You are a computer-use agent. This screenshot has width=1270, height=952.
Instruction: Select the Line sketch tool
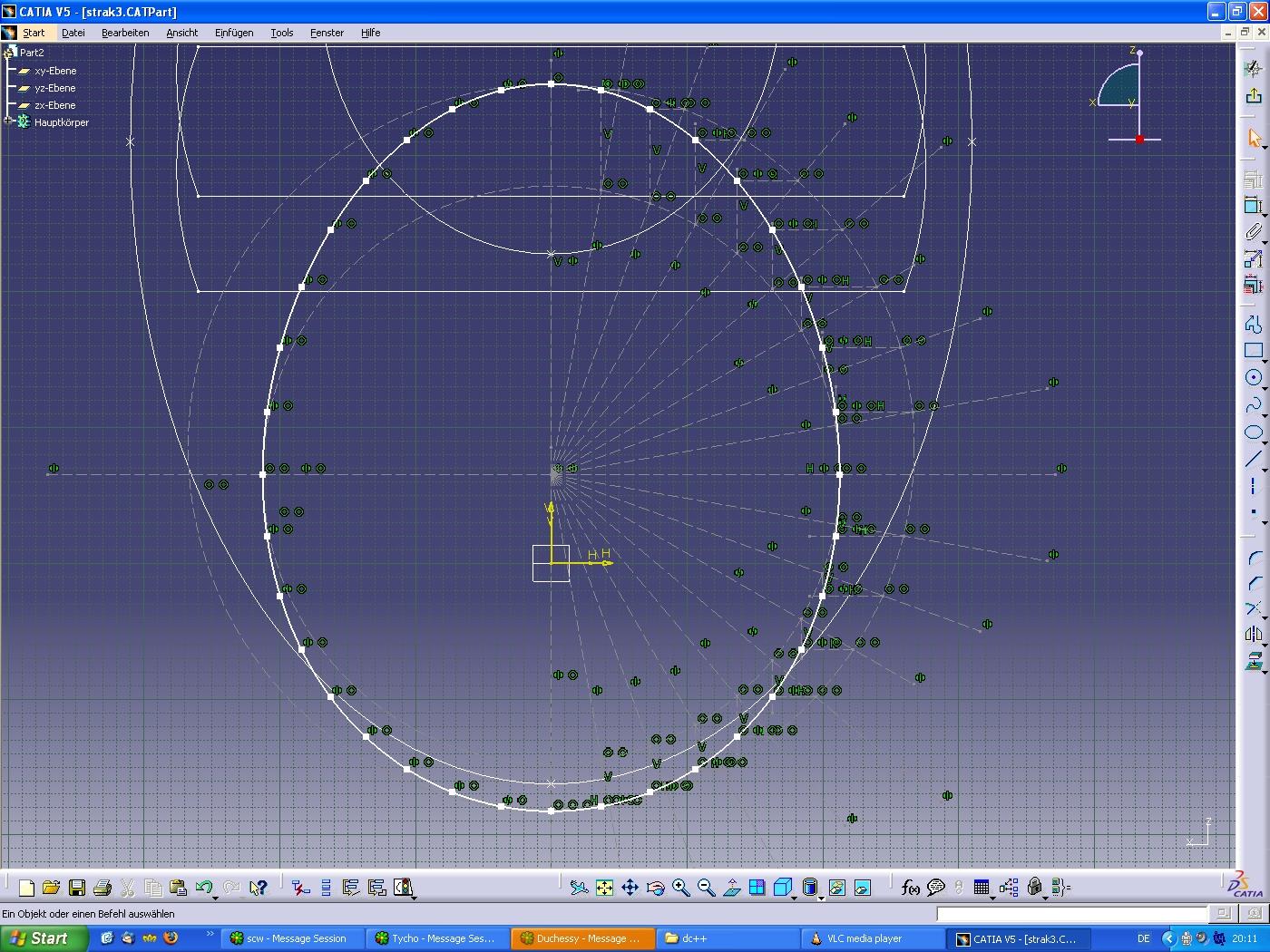coord(1254,458)
